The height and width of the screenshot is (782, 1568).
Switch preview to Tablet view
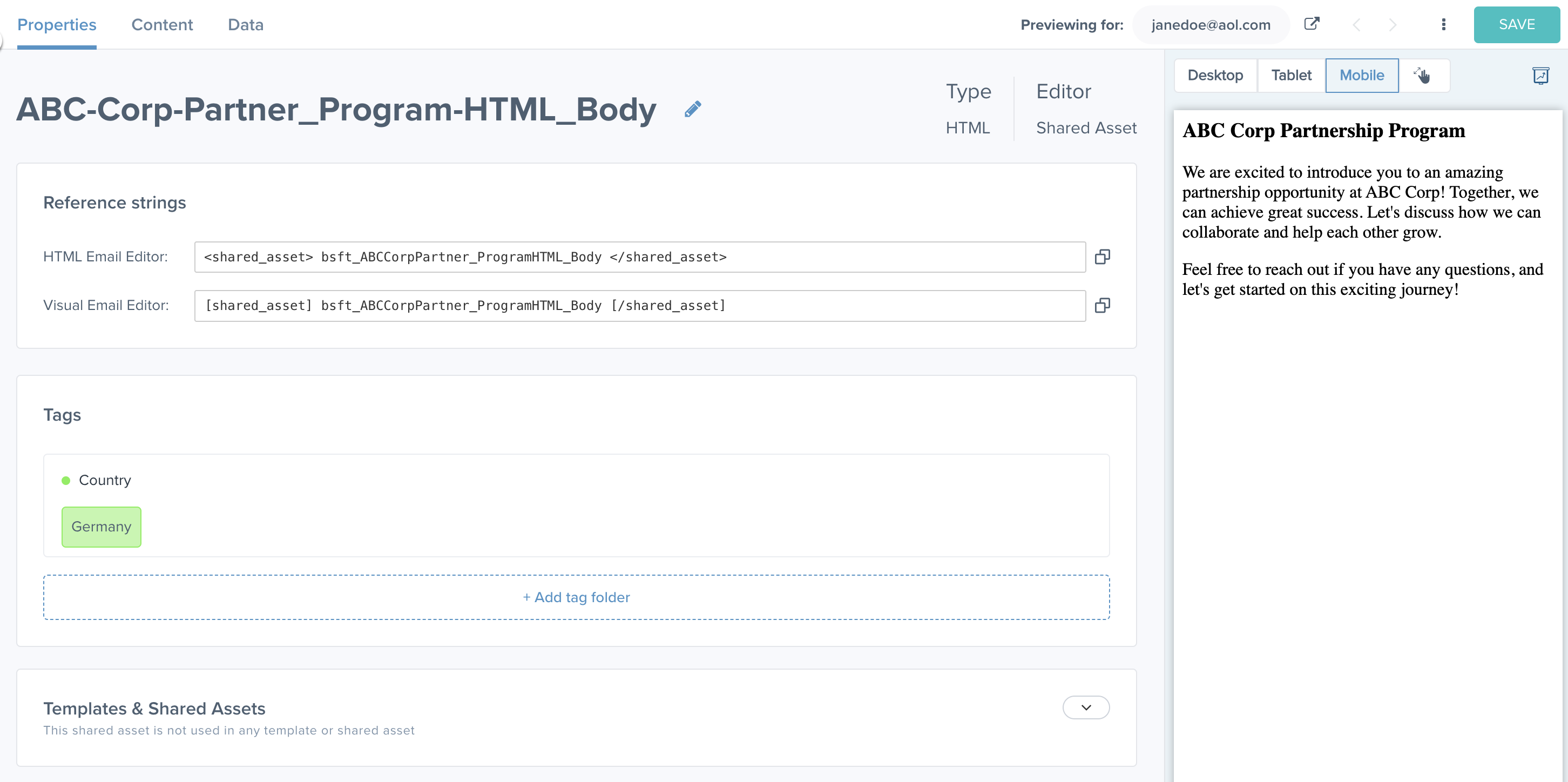pos(1291,75)
